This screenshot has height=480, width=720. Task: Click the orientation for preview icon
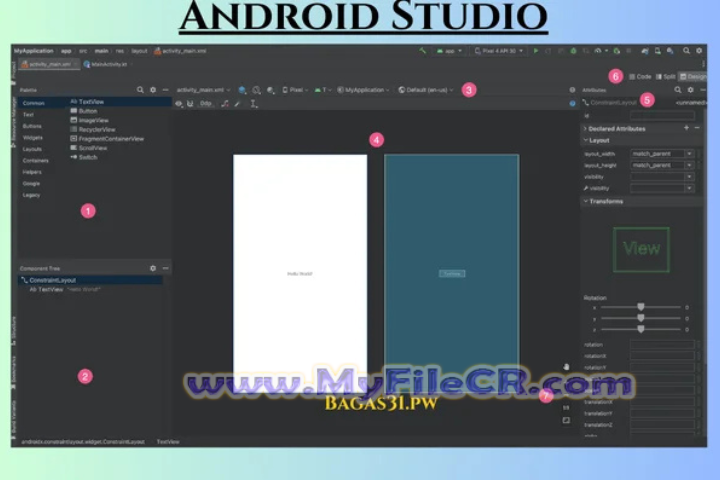pyautogui.click(x=256, y=90)
